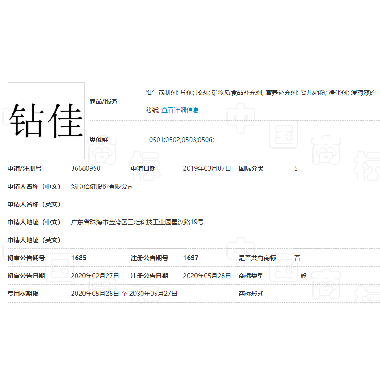Click the registration announcement issue number 1697

(x=191, y=258)
